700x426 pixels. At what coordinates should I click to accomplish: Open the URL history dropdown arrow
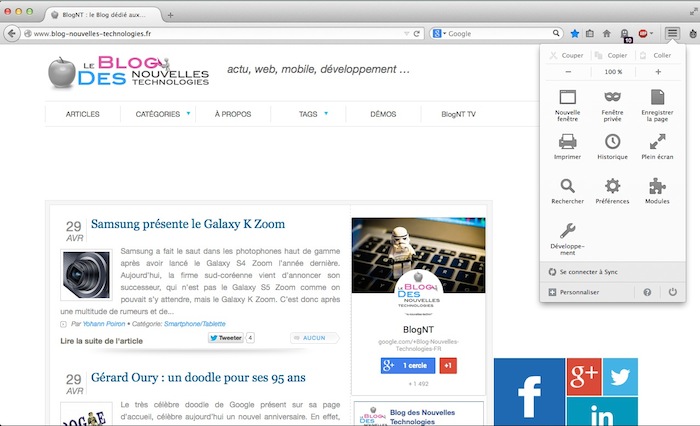pos(406,33)
